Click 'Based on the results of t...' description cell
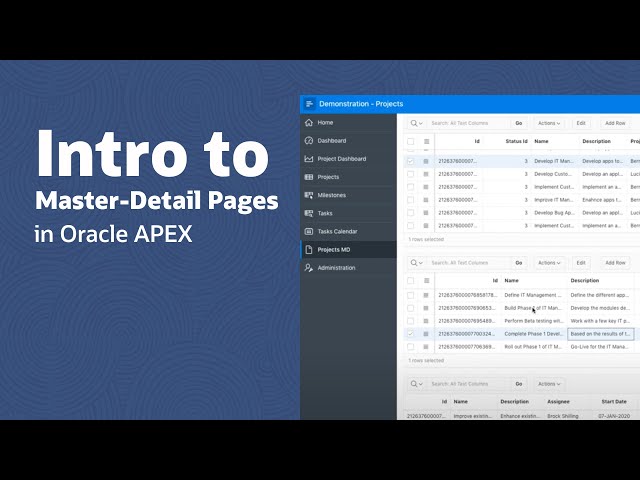The height and width of the screenshot is (480, 640). tap(600, 334)
